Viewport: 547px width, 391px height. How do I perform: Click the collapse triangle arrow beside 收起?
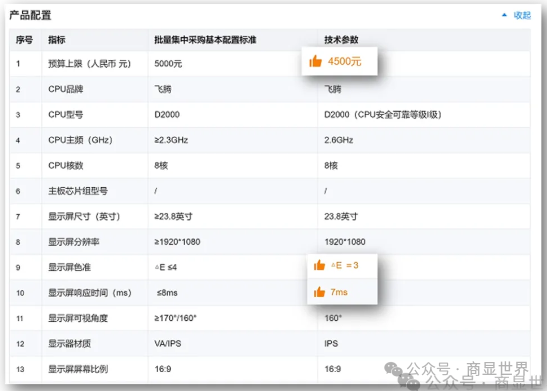coord(504,15)
